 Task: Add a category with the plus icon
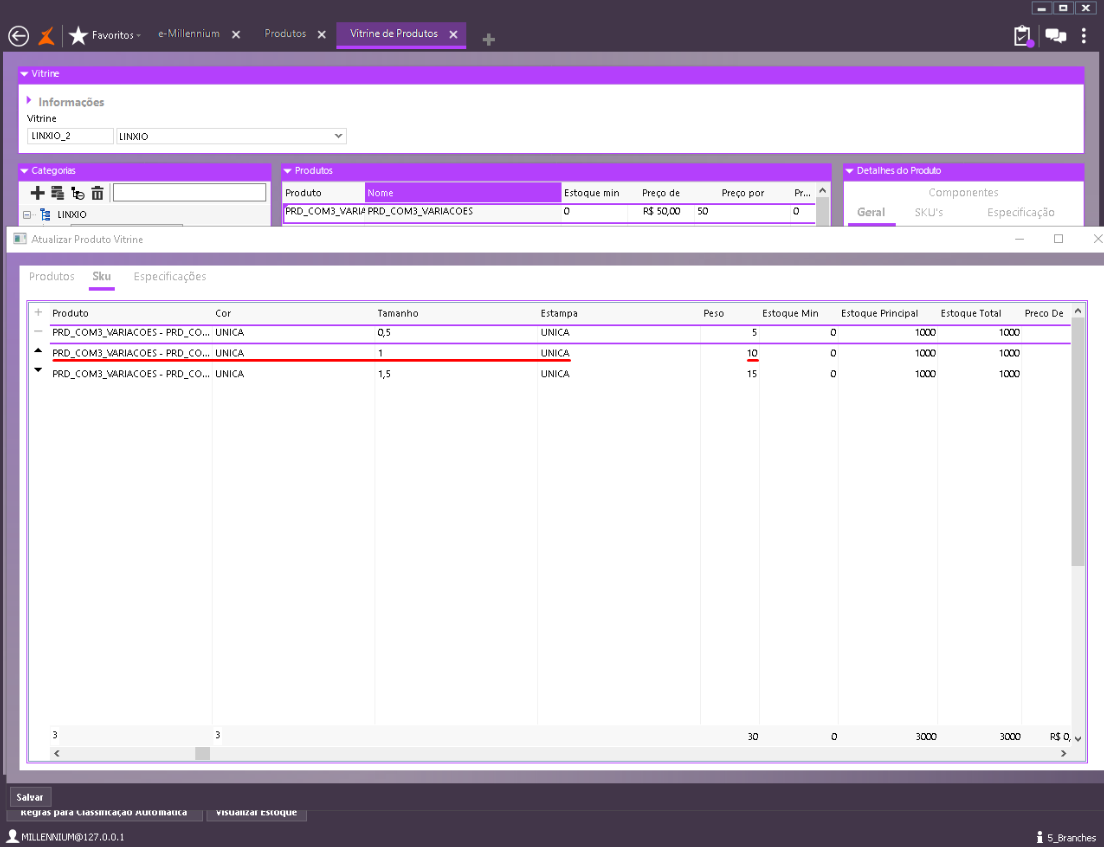(37, 193)
